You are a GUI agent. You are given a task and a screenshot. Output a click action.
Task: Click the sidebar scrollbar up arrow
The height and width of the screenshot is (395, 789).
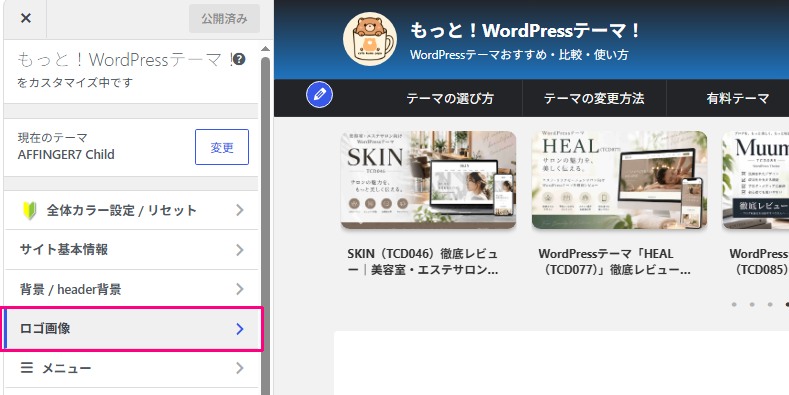(265, 49)
